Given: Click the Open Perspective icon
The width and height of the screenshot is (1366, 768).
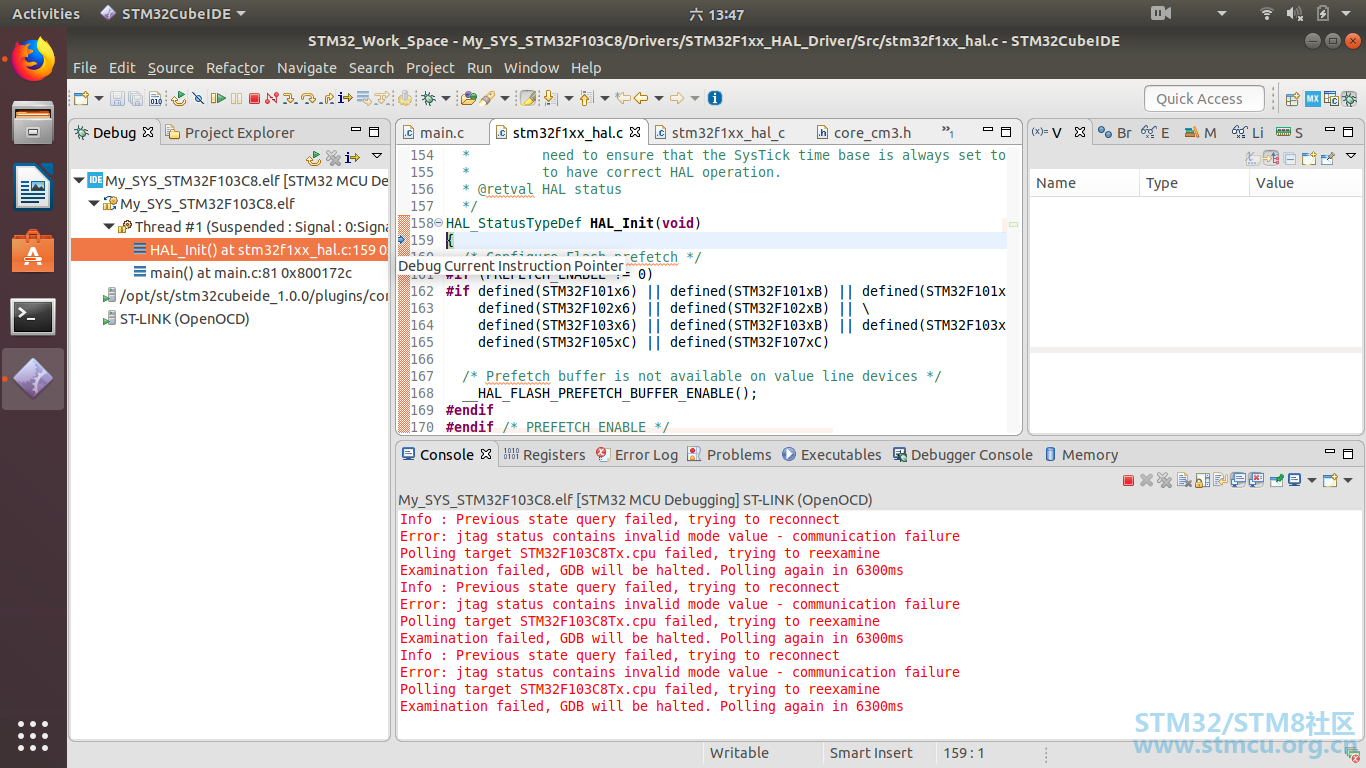Looking at the screenshot, I should [1293, 98].
